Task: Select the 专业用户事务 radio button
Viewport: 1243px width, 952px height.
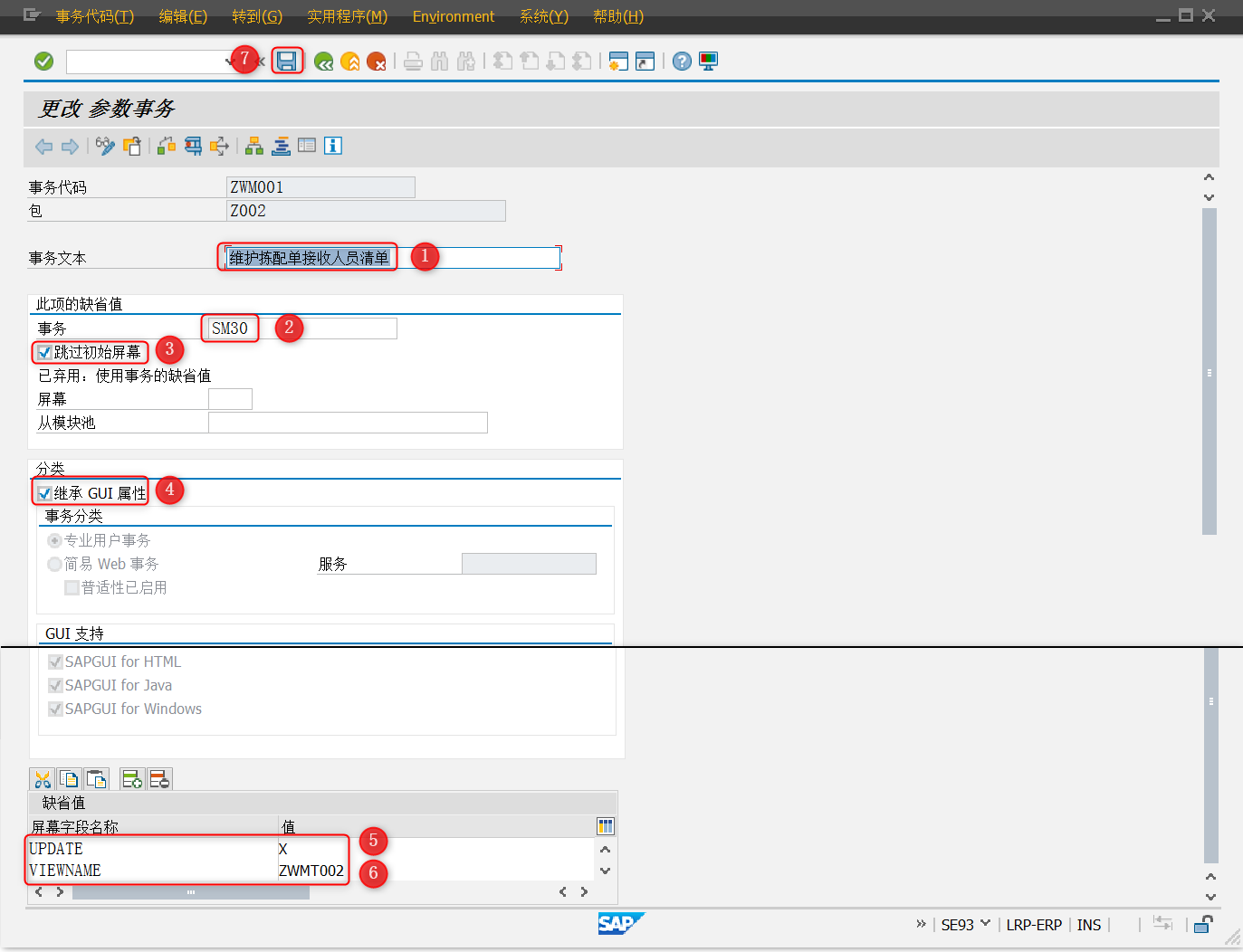Action: [x=54, y=540]
